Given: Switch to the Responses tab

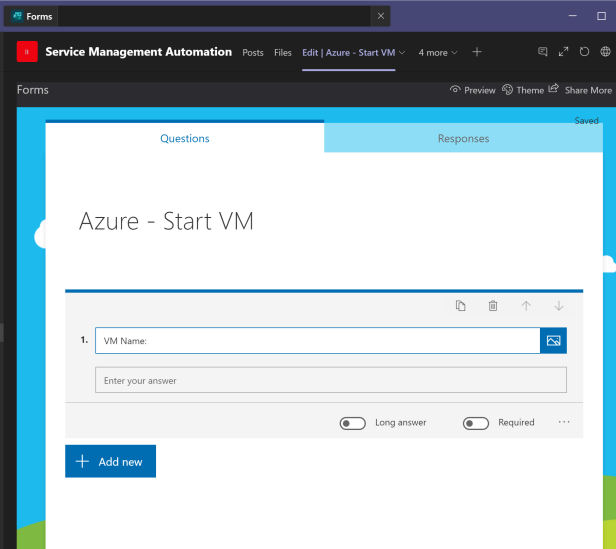Looking at the screenshot, I should (x=464, y=138).
